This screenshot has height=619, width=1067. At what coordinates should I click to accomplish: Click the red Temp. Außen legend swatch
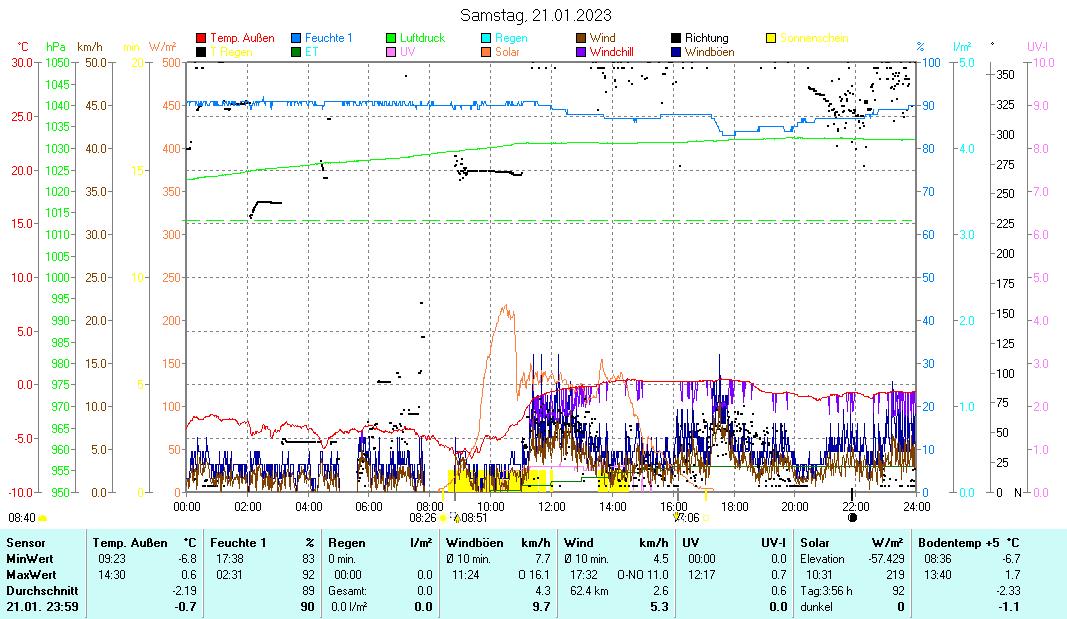tap(201, 38)
